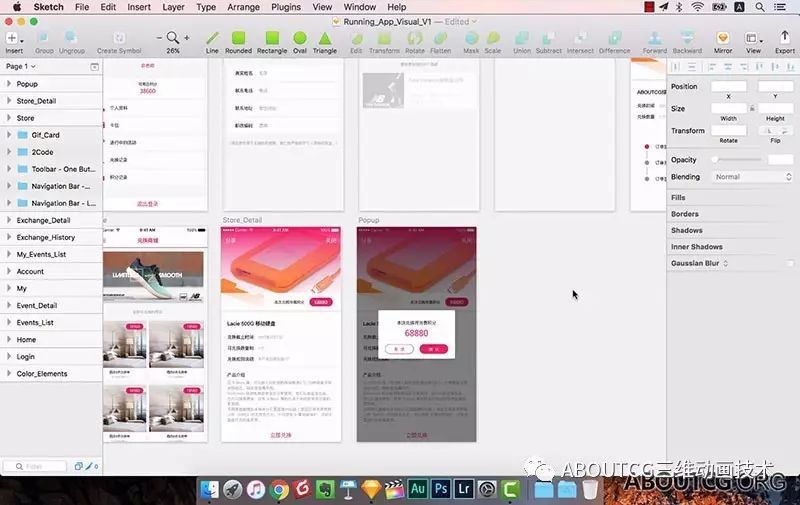The image size is (800, 505).
Task: Click the Group toolbar icon
Action: pos(43,38)
